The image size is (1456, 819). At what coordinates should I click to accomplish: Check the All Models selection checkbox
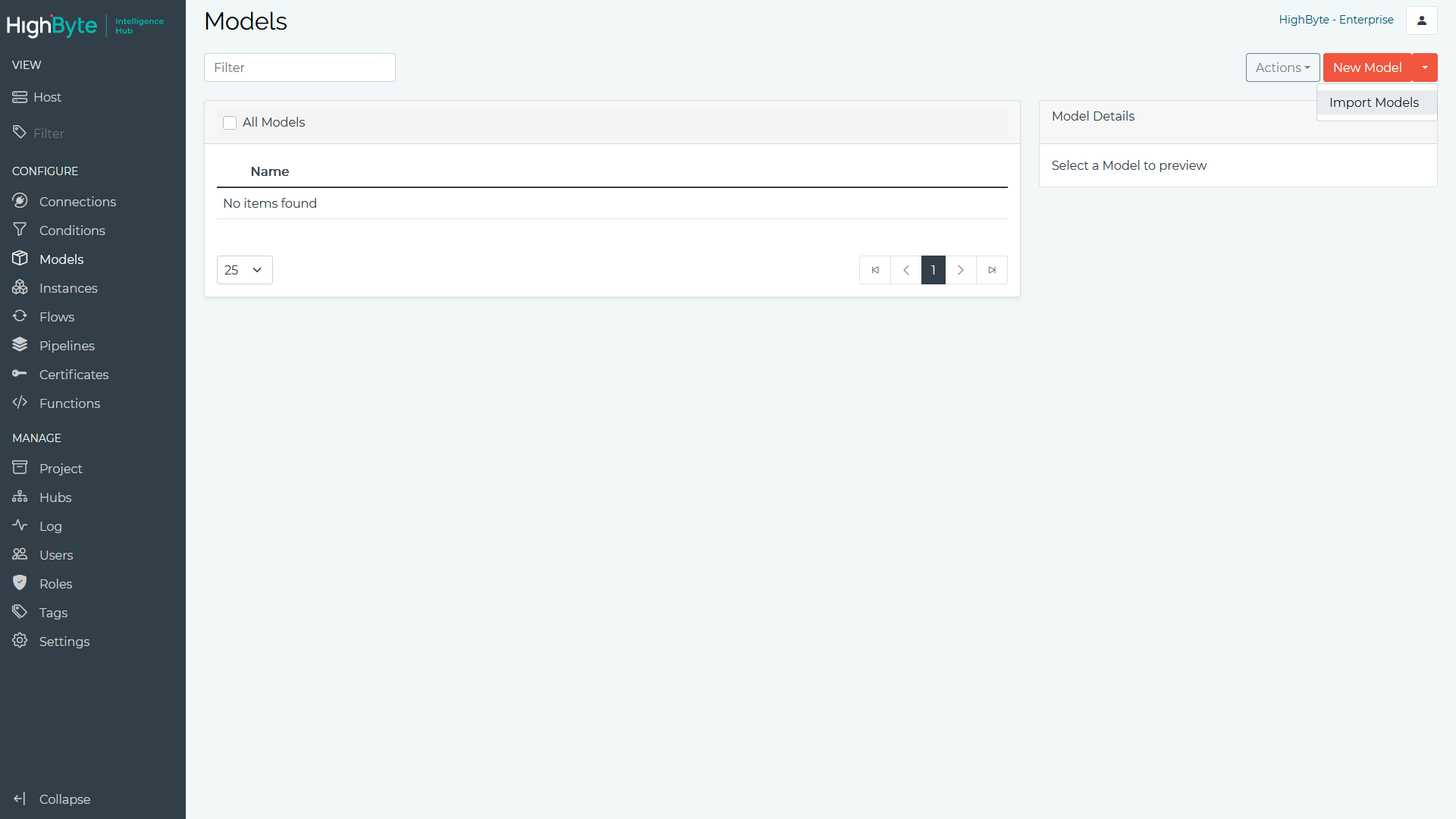pyautogui.click(x=230, y=122)
